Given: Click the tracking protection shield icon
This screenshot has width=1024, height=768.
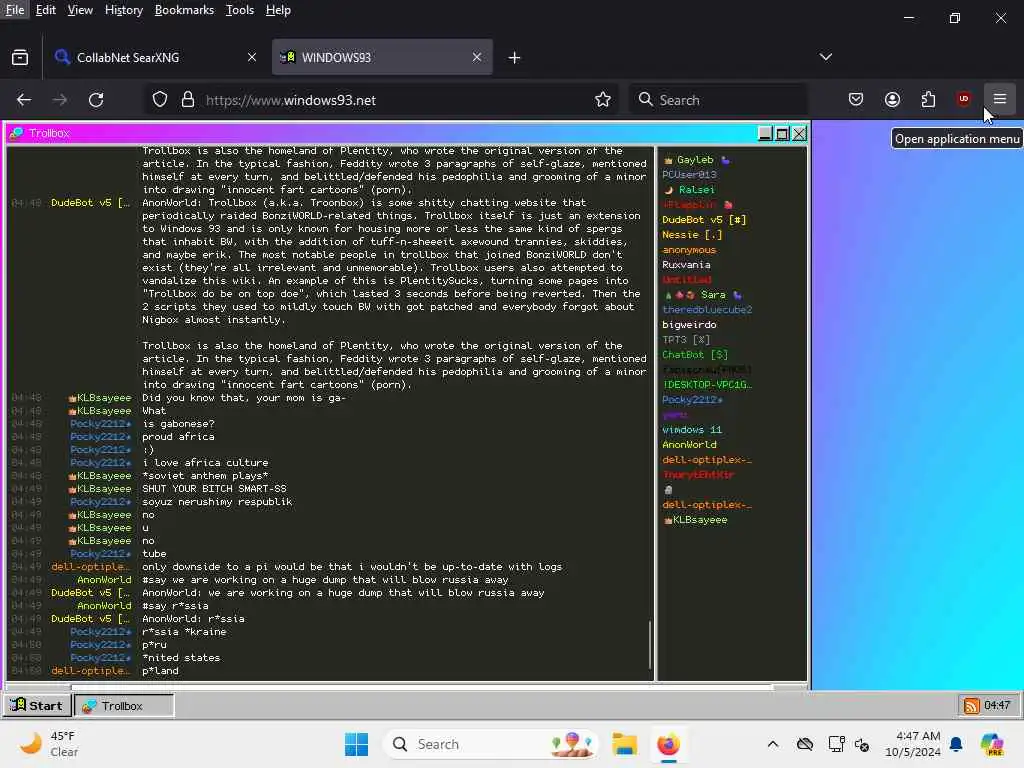Looking at the screenshot, I should (x=160, y=99).
